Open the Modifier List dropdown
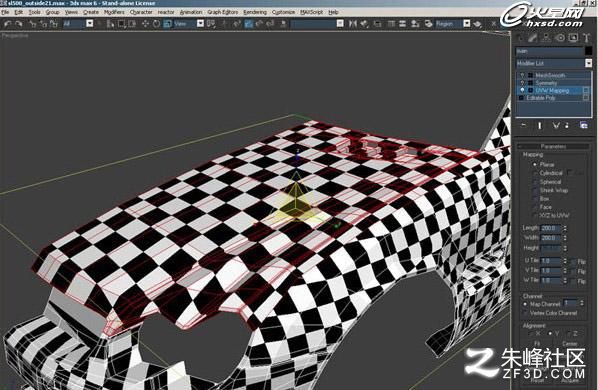This screenshot has height=390, width=598. tap(554, 63)
